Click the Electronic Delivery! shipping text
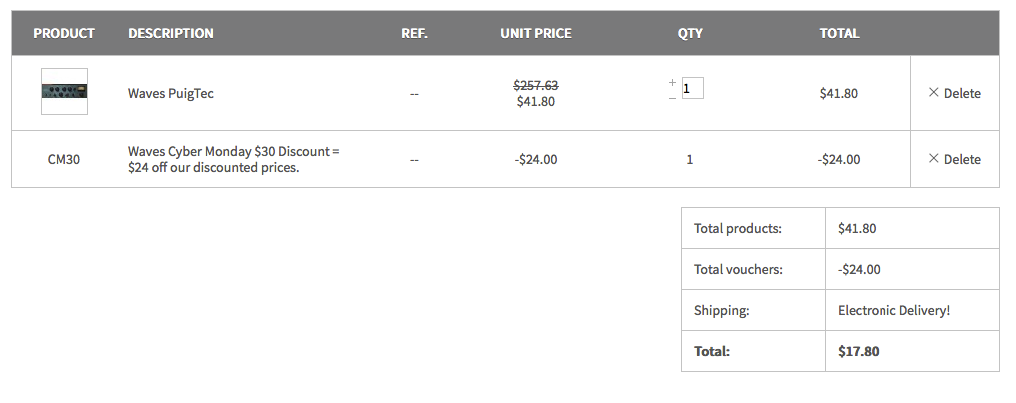 (x=894, y=310)
